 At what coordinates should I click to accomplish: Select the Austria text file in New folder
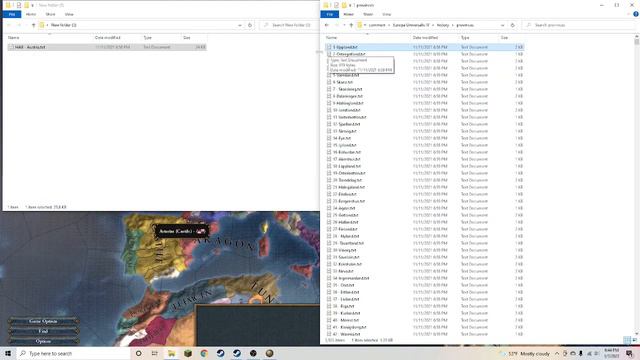(107, 47)
